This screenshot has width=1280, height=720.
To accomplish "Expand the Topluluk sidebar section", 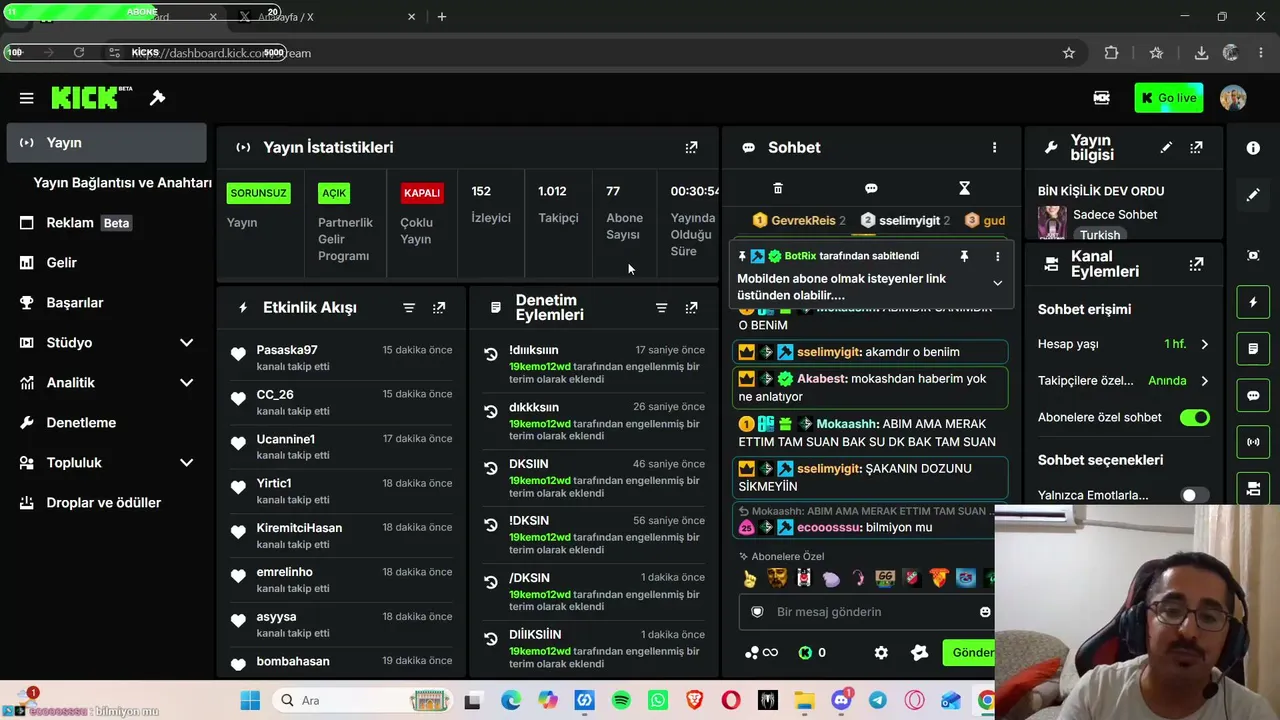I will [x=186, y=463].
